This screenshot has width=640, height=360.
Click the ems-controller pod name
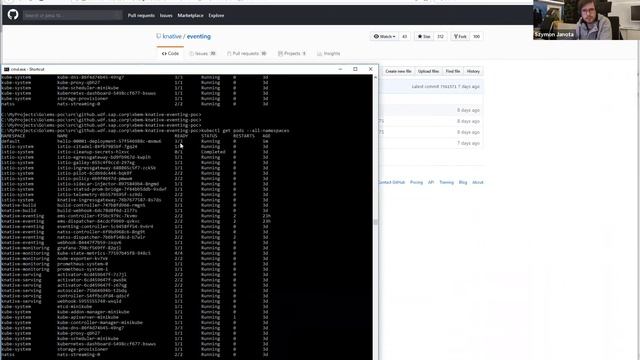[x=97, y=216]
